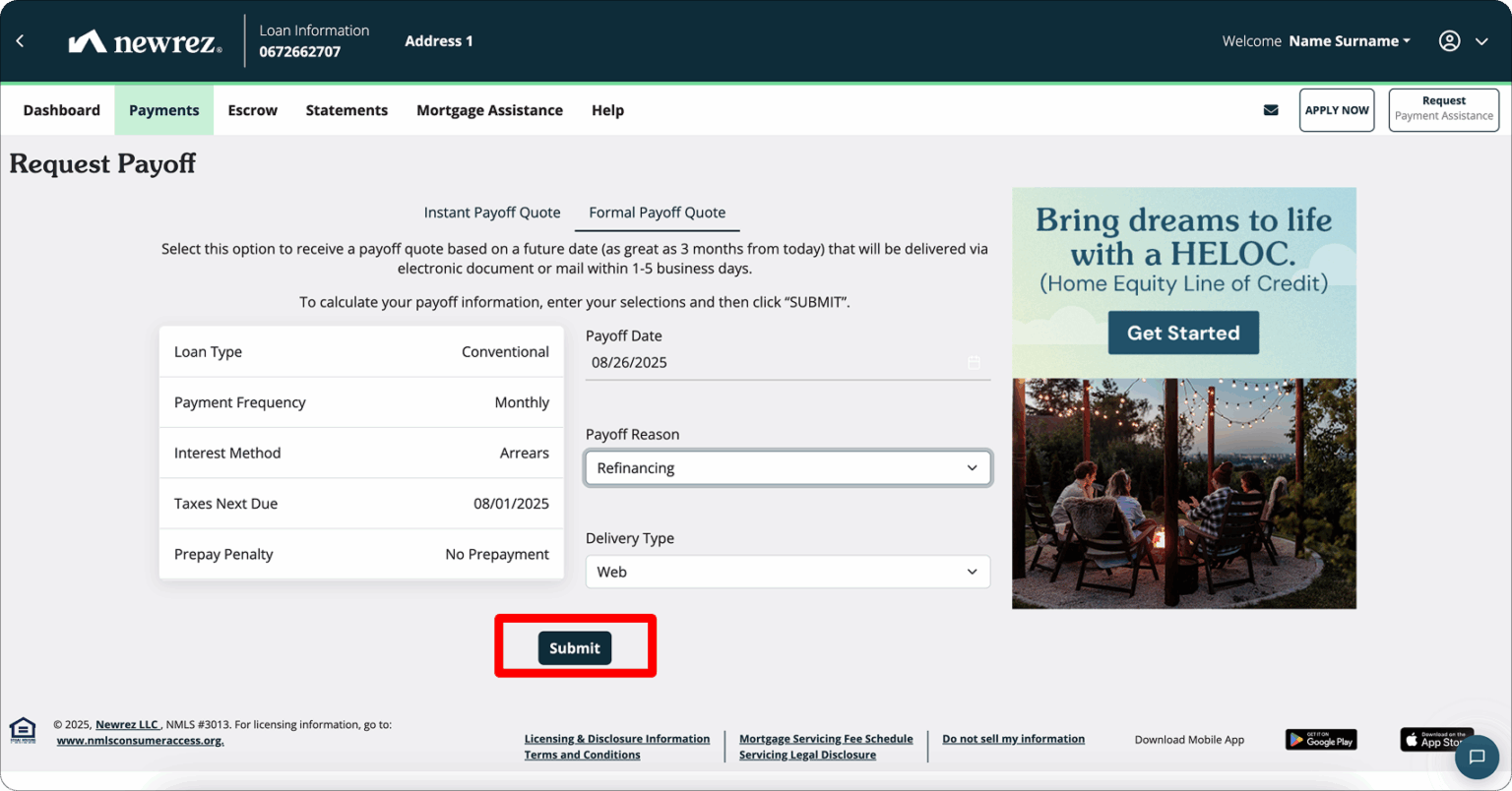Click the Equal Housing Lender icon
Screen dimensions: 1512x791
pos(22,730)
